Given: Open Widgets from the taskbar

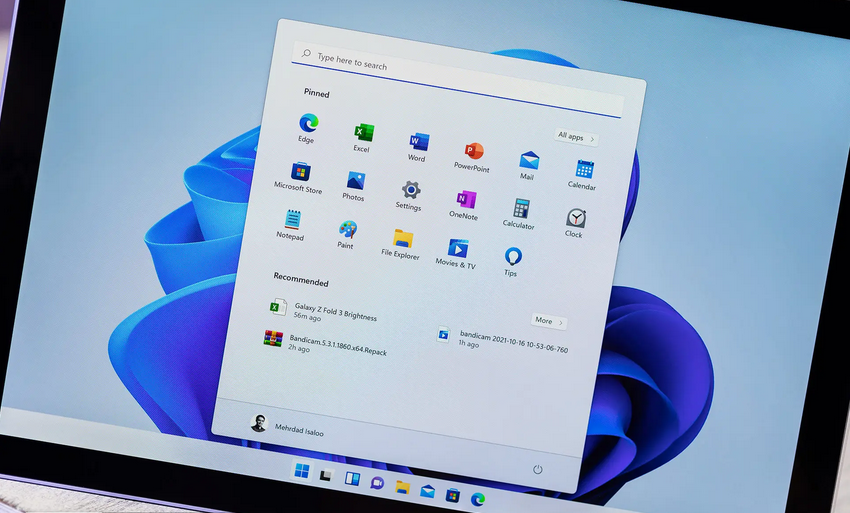Looking at the screenshot, I should point(352,478).
